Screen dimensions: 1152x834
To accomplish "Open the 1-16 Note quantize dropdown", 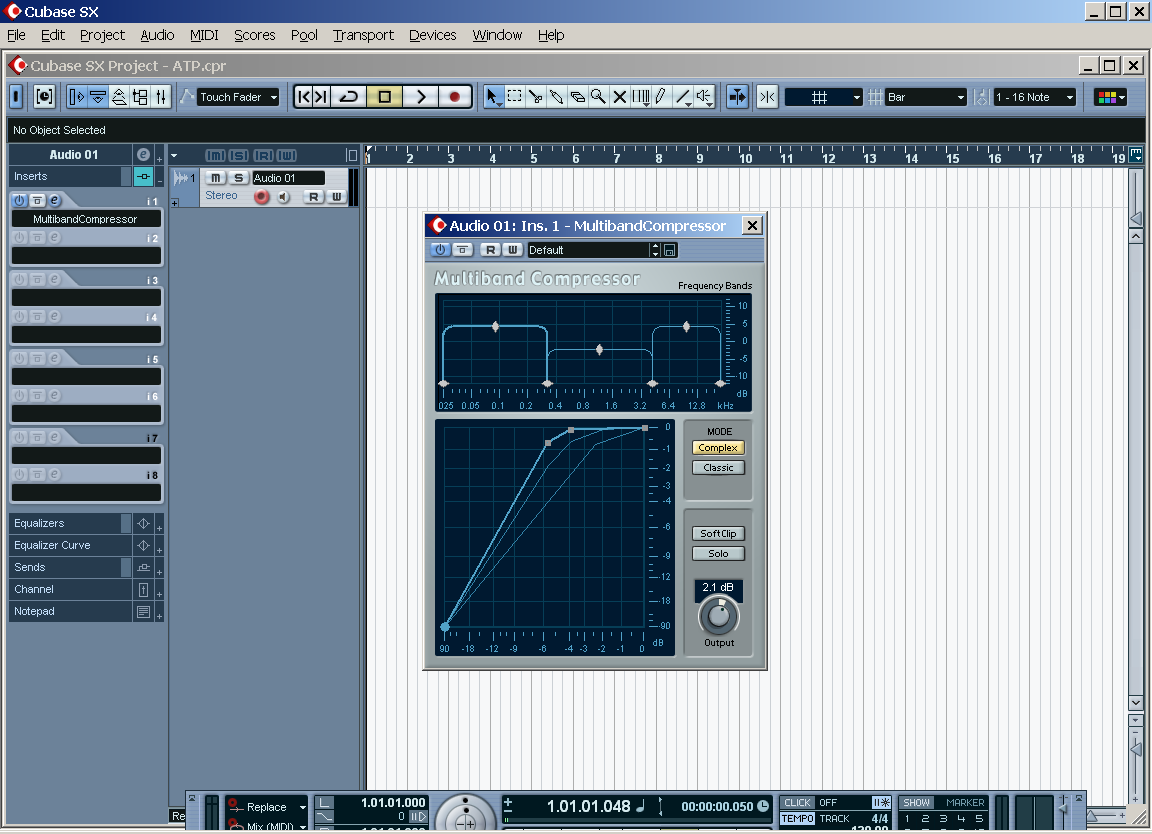I will (x=1035, y=97).
